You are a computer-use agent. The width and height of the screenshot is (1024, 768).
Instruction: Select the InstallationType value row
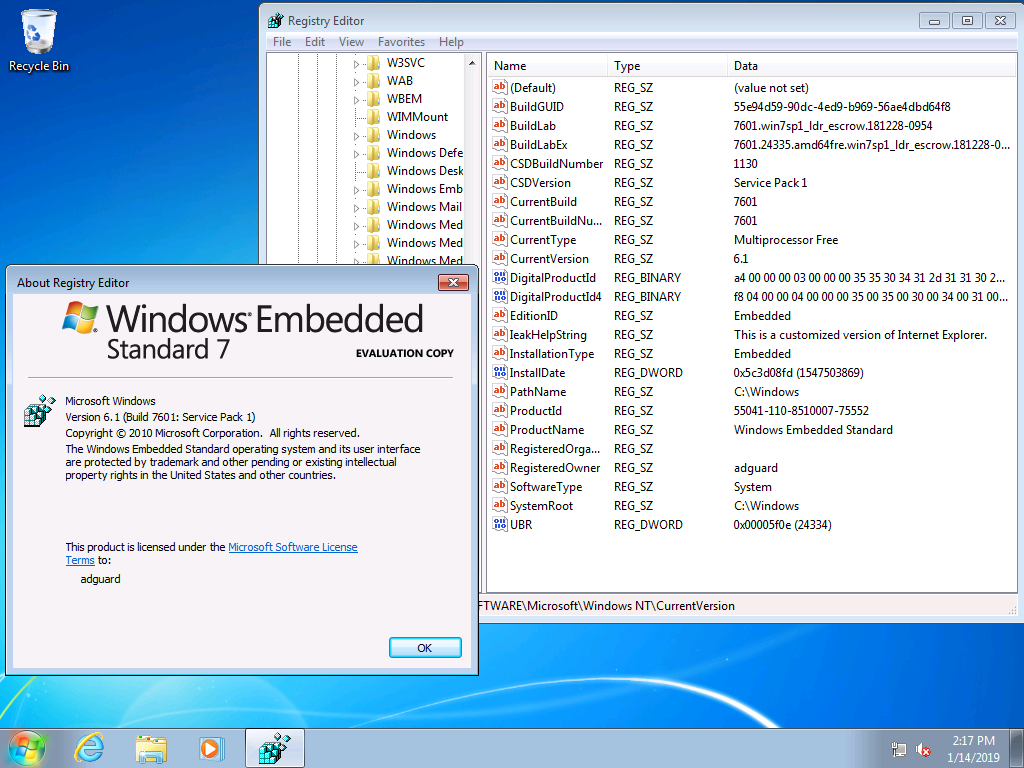pyautogui.click(x=752, y=353)
